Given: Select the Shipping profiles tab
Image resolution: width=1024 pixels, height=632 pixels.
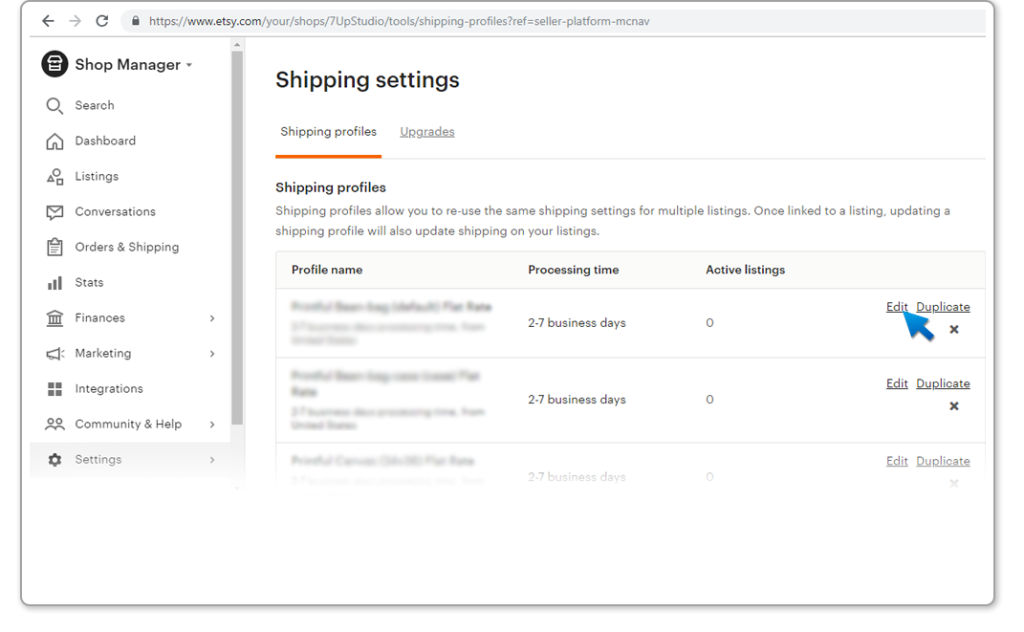Looking at the screenshot, I should tap(328, 132).
